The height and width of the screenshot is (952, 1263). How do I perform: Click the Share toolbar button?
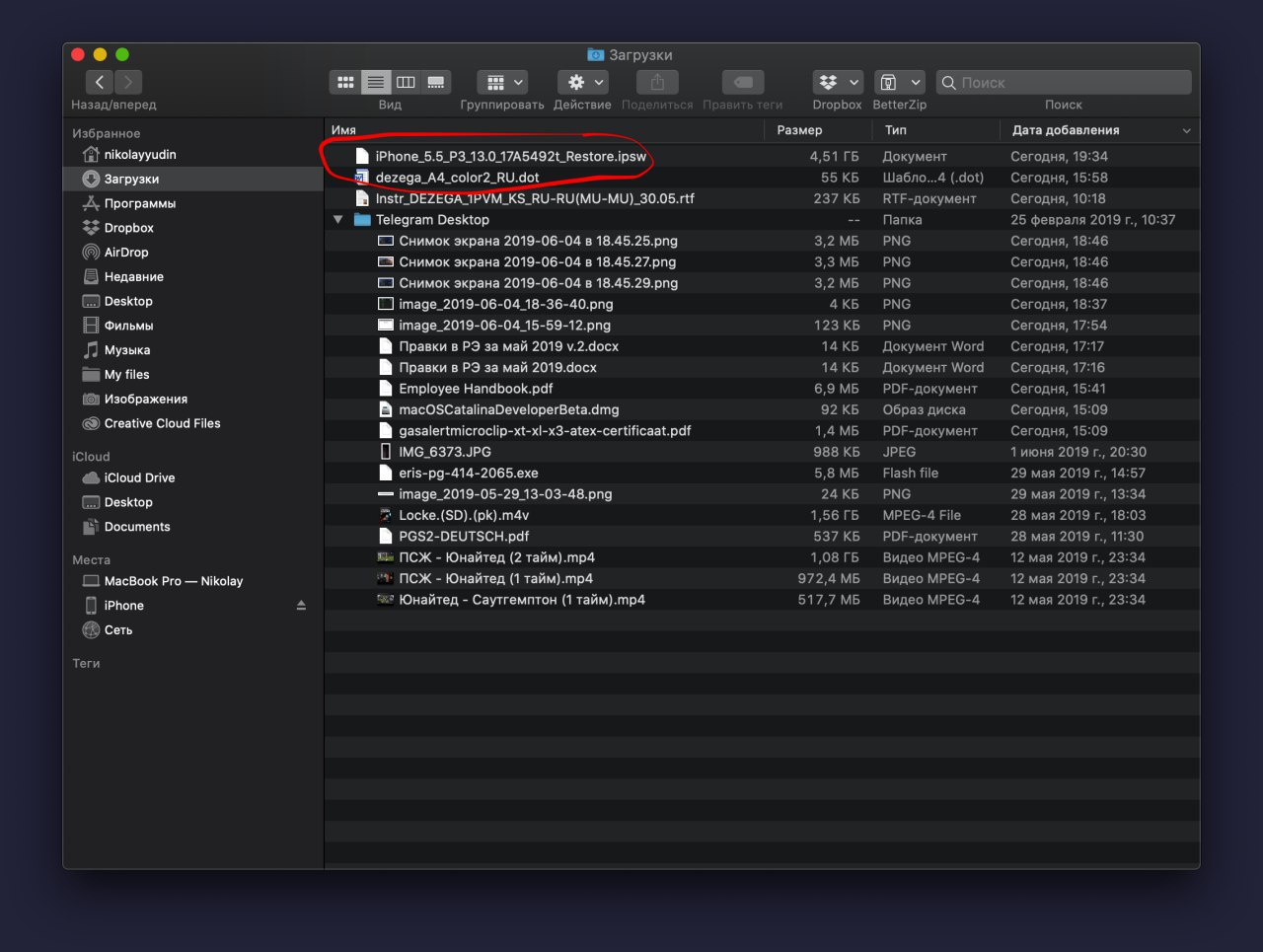tap(657, 82)
